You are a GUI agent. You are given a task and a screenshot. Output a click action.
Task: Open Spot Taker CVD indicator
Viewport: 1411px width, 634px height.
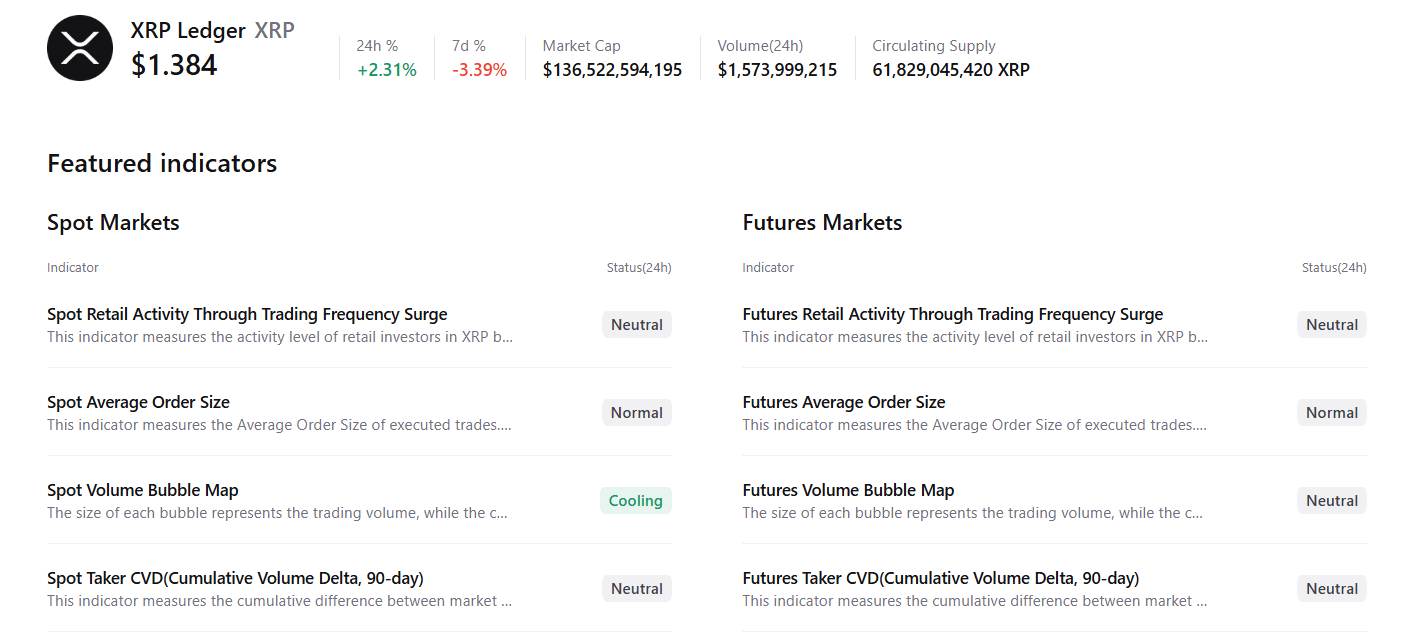click(235, 578)
